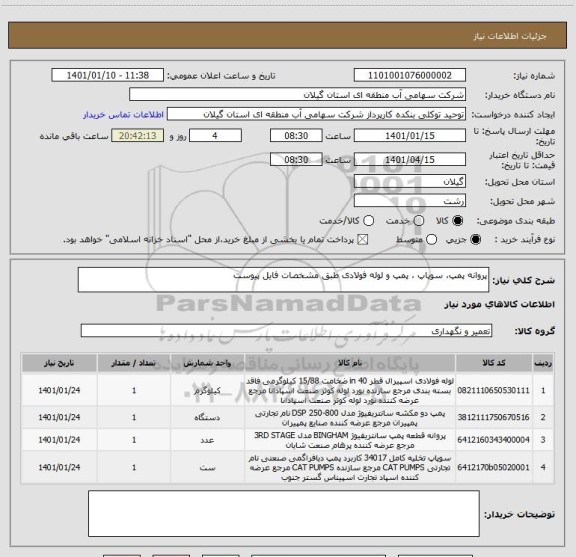The height and width of the screenshot is (557, 576).
Task: Click the response deadline time 08:30 field
Action: [296, 136]
